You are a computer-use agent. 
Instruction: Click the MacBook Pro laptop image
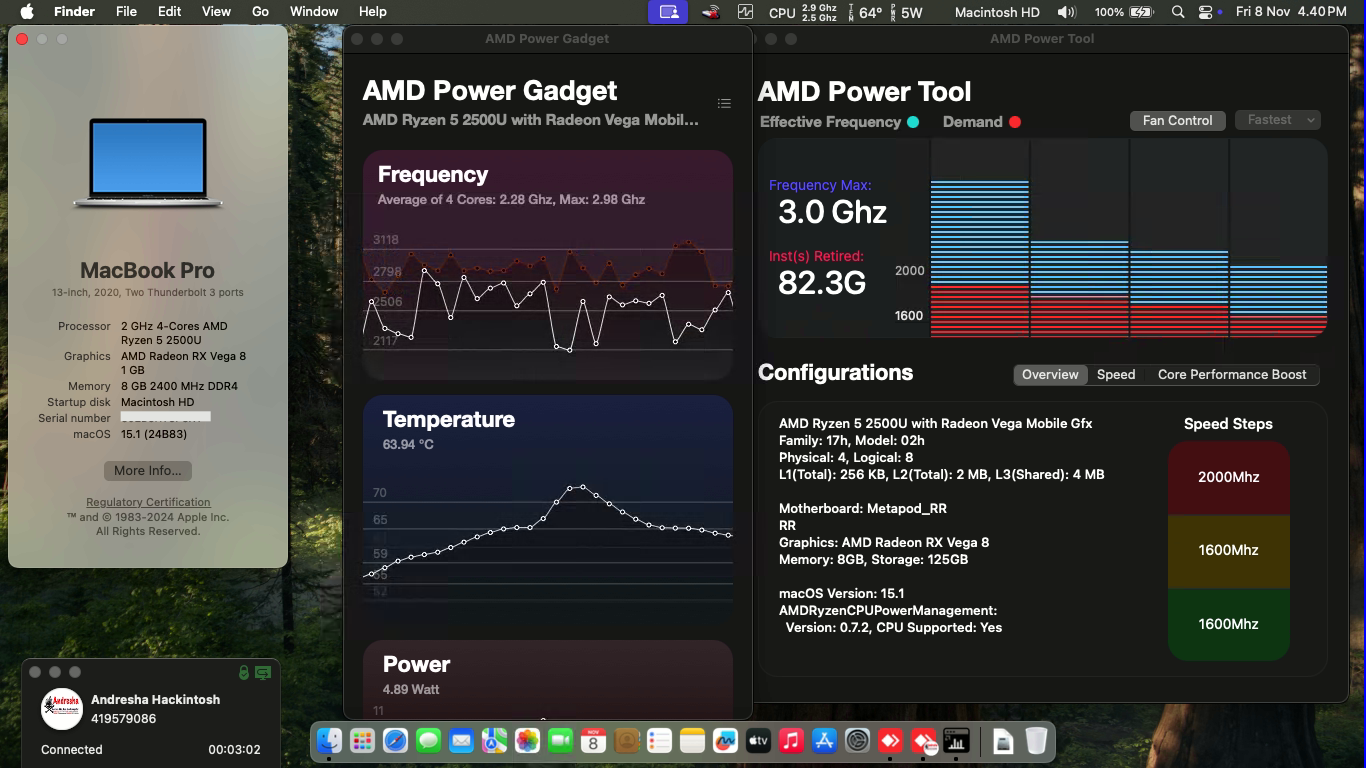tap(148, 163)
